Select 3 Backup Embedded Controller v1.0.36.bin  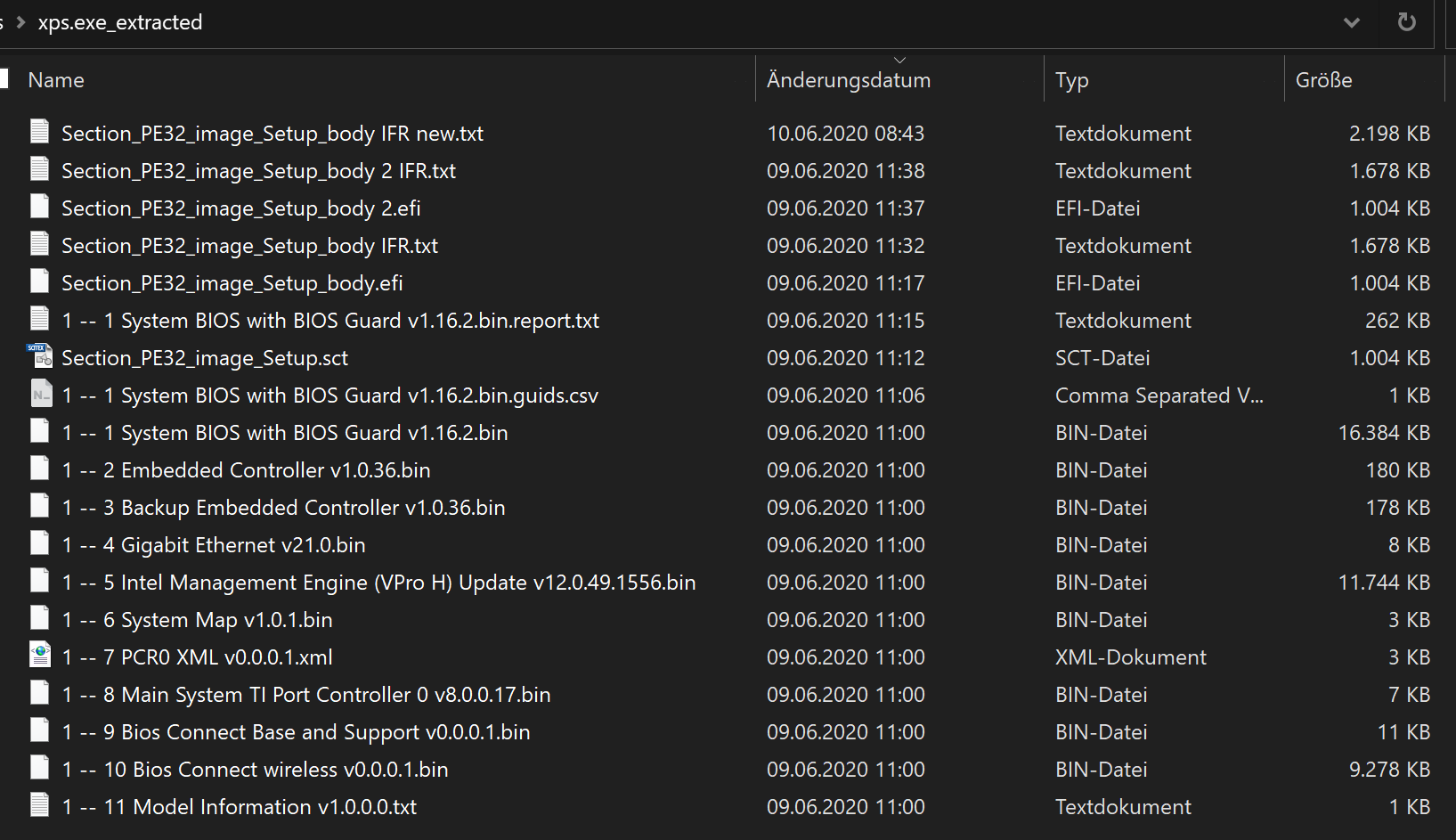[x=283, y=508]
